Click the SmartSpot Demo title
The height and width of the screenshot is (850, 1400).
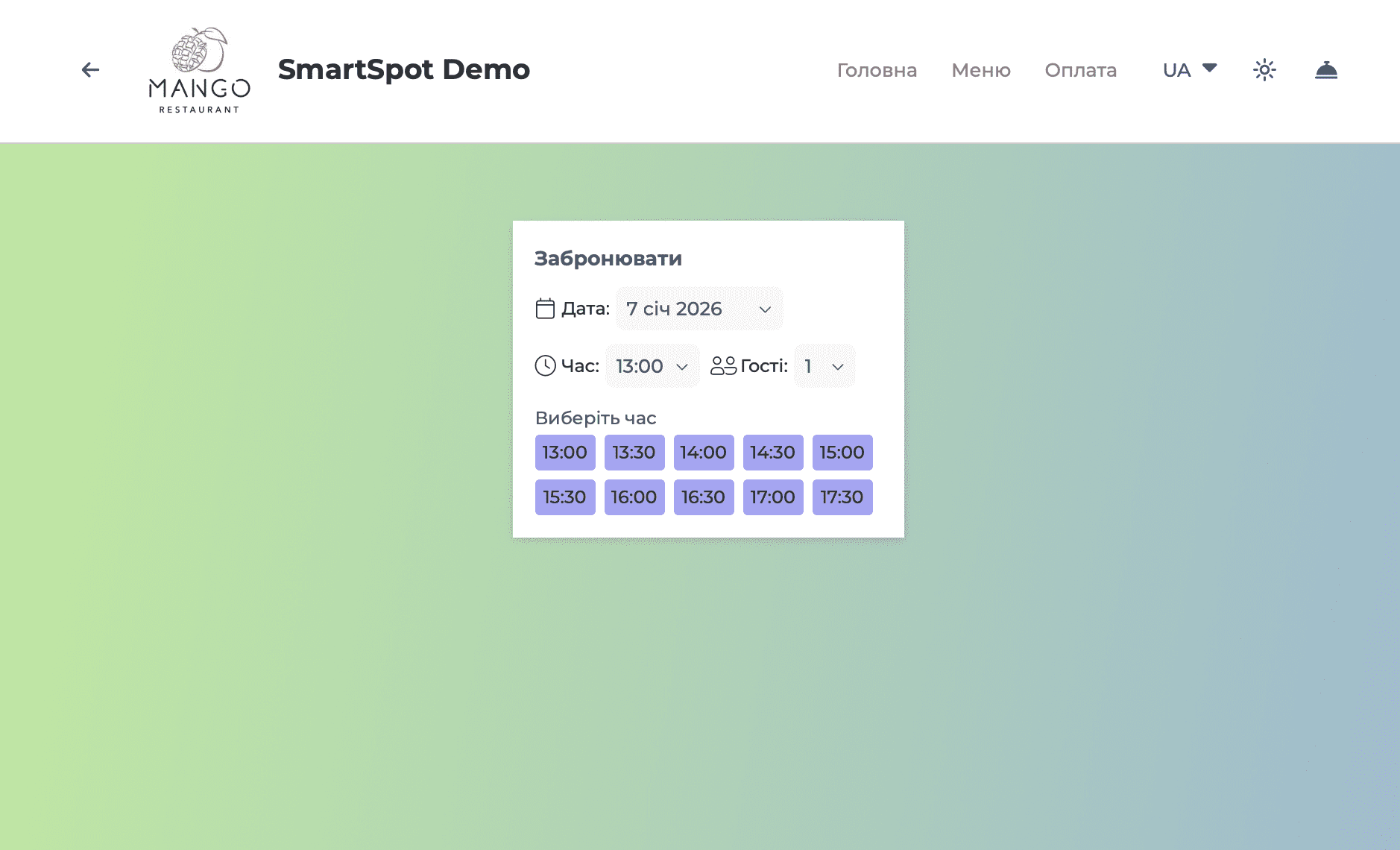(403, 69)
